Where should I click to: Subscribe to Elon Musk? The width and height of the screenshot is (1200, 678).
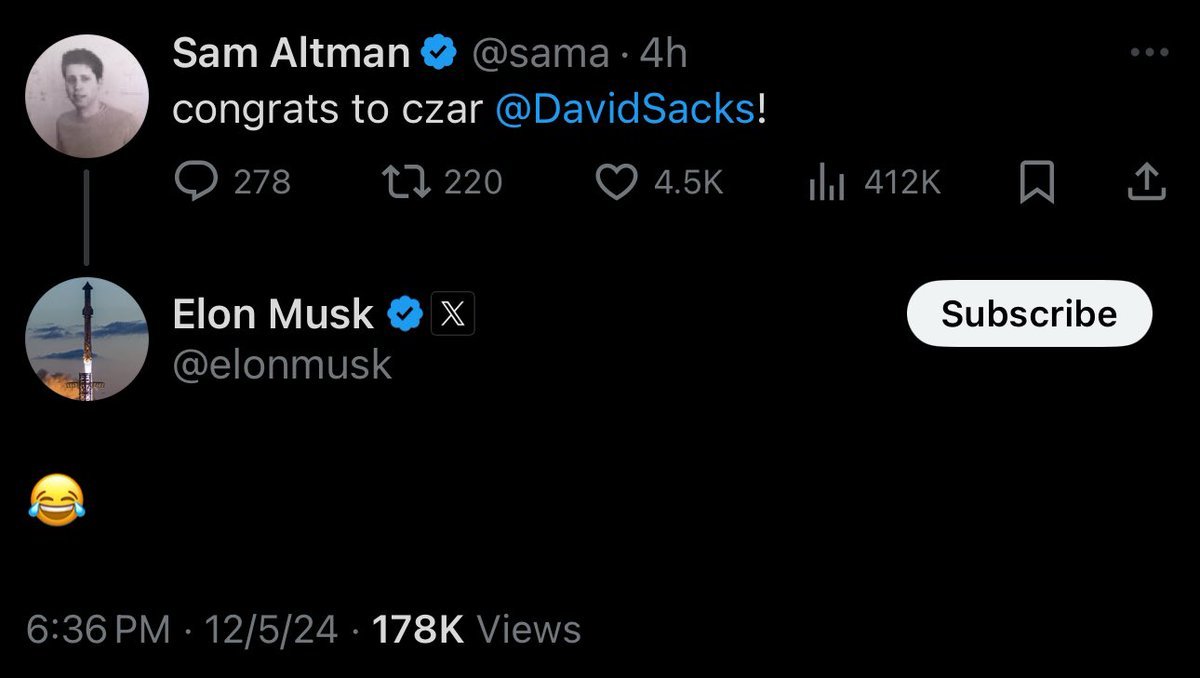click(x=1029, y=314)
